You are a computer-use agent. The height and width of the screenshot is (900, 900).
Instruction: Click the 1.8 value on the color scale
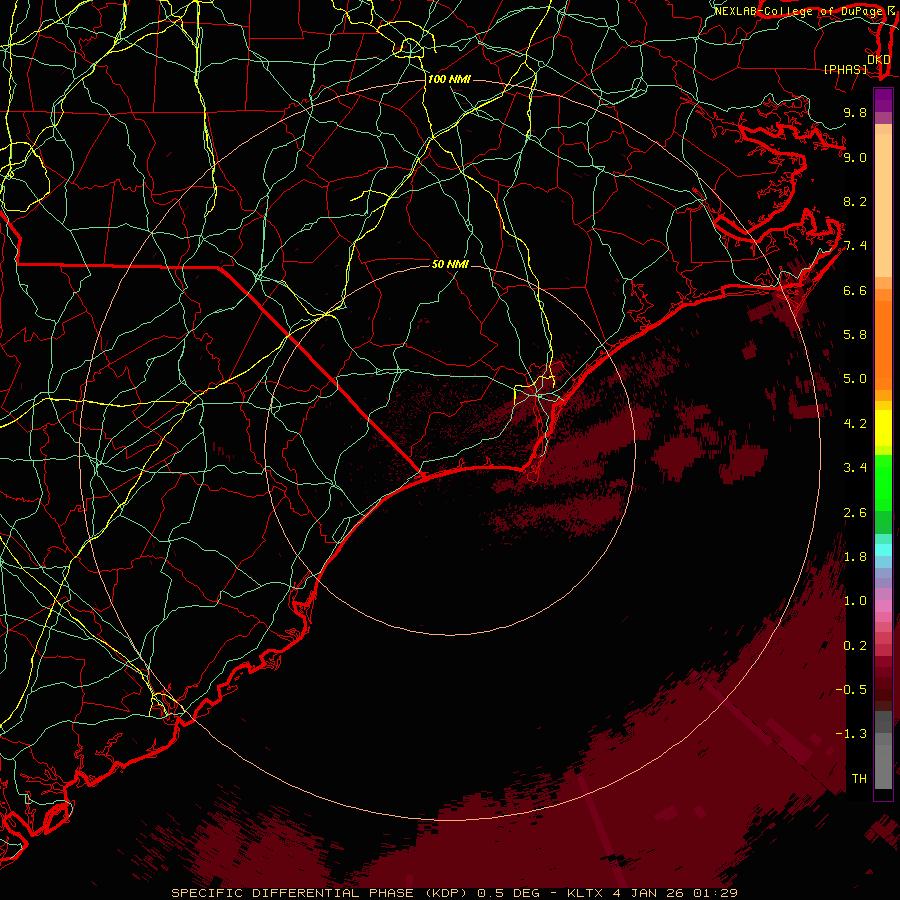click(855, 557)
